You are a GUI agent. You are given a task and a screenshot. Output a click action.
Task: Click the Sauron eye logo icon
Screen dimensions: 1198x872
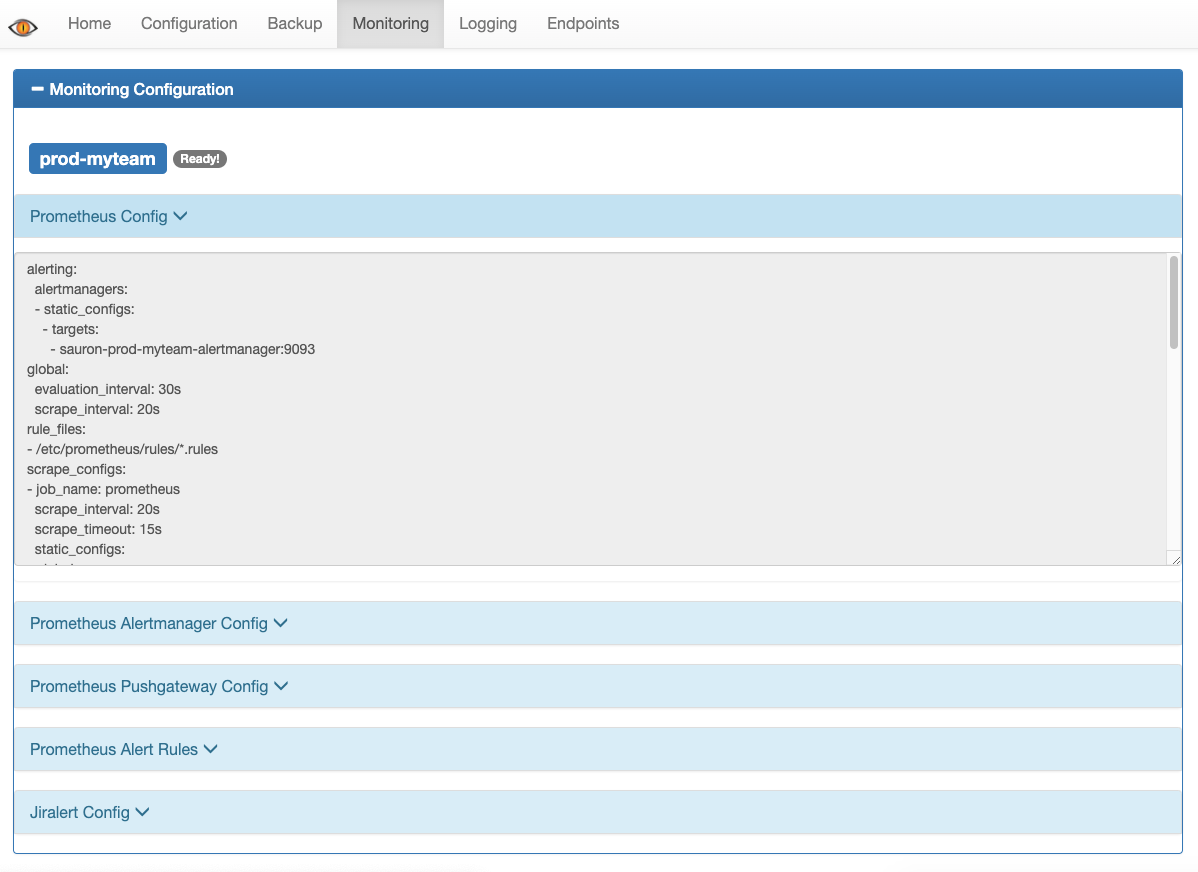(x=22, y=26)
